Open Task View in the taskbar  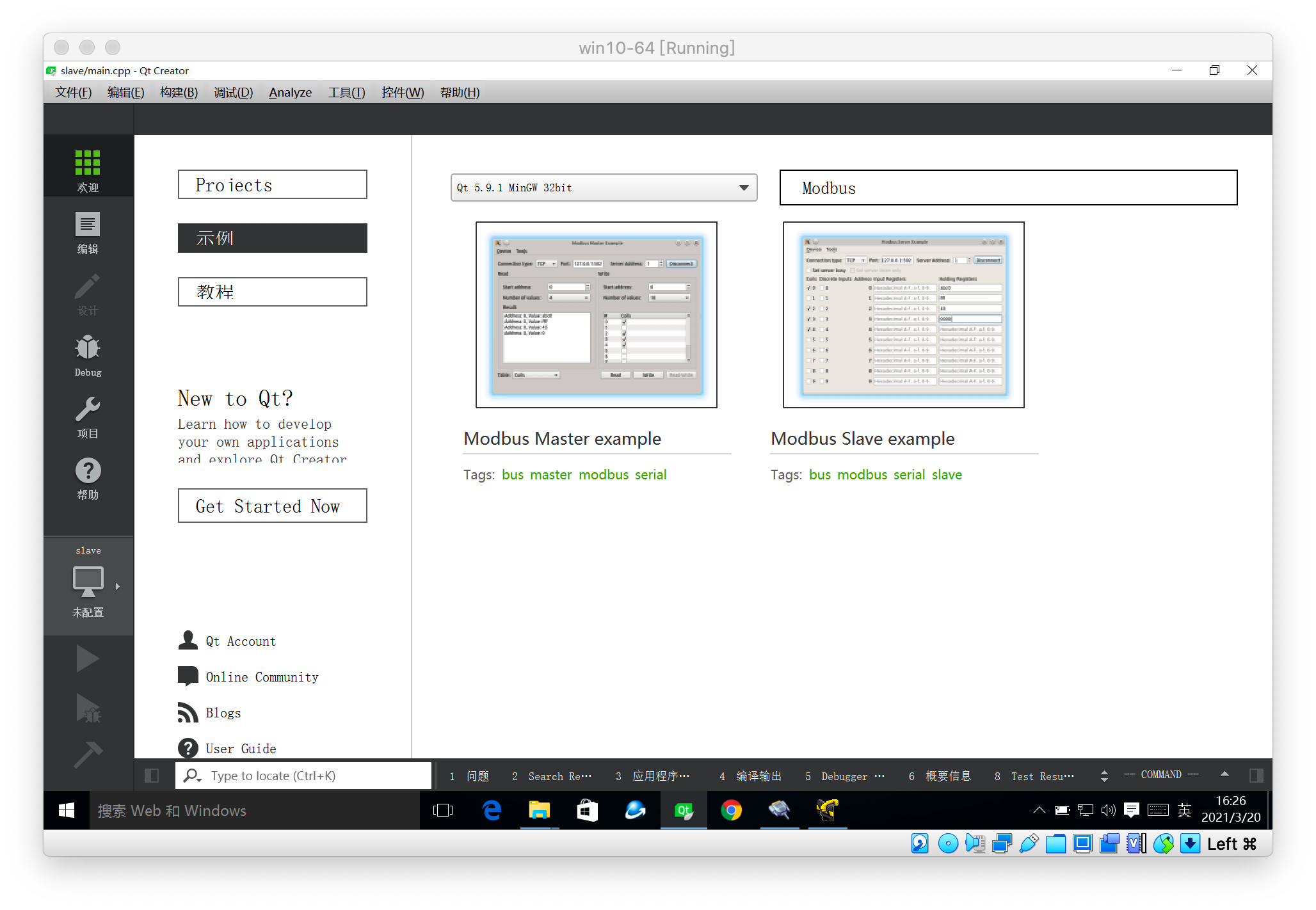point(443,811)
